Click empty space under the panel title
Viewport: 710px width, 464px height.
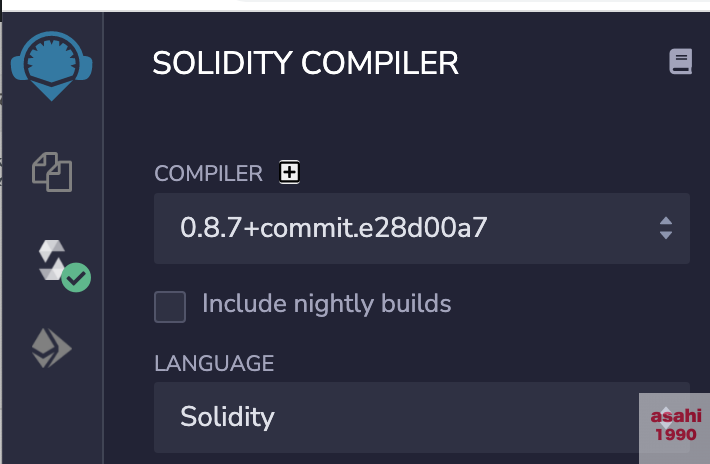coord(408,118)
